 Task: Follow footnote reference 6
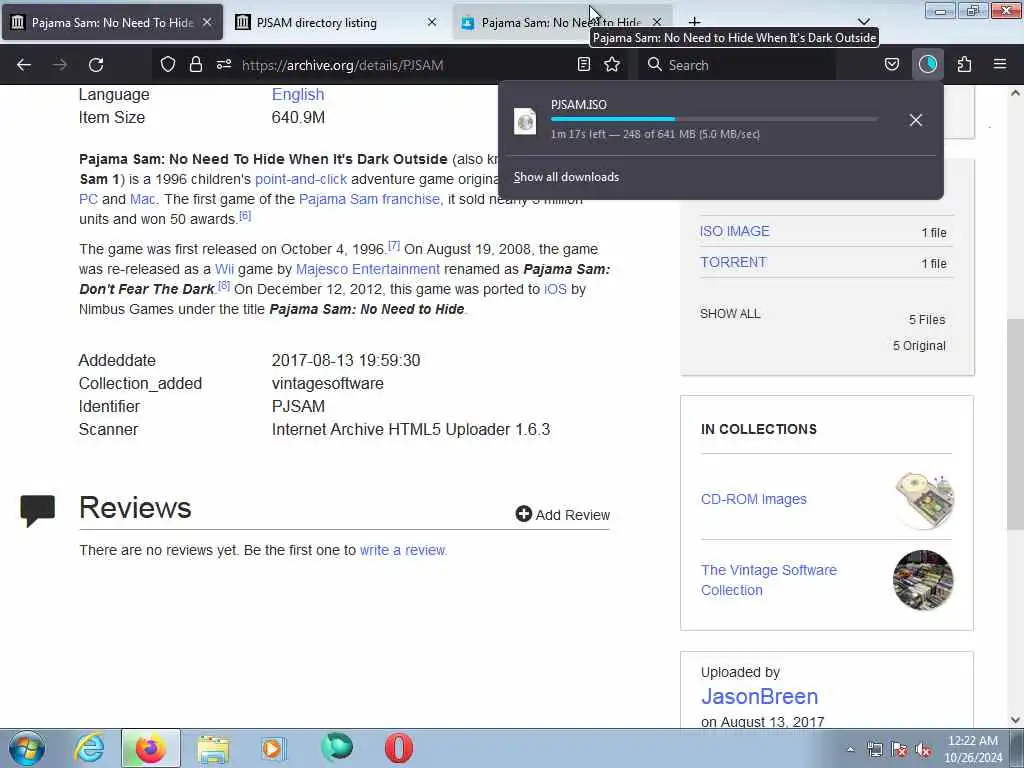pos(245,216)
